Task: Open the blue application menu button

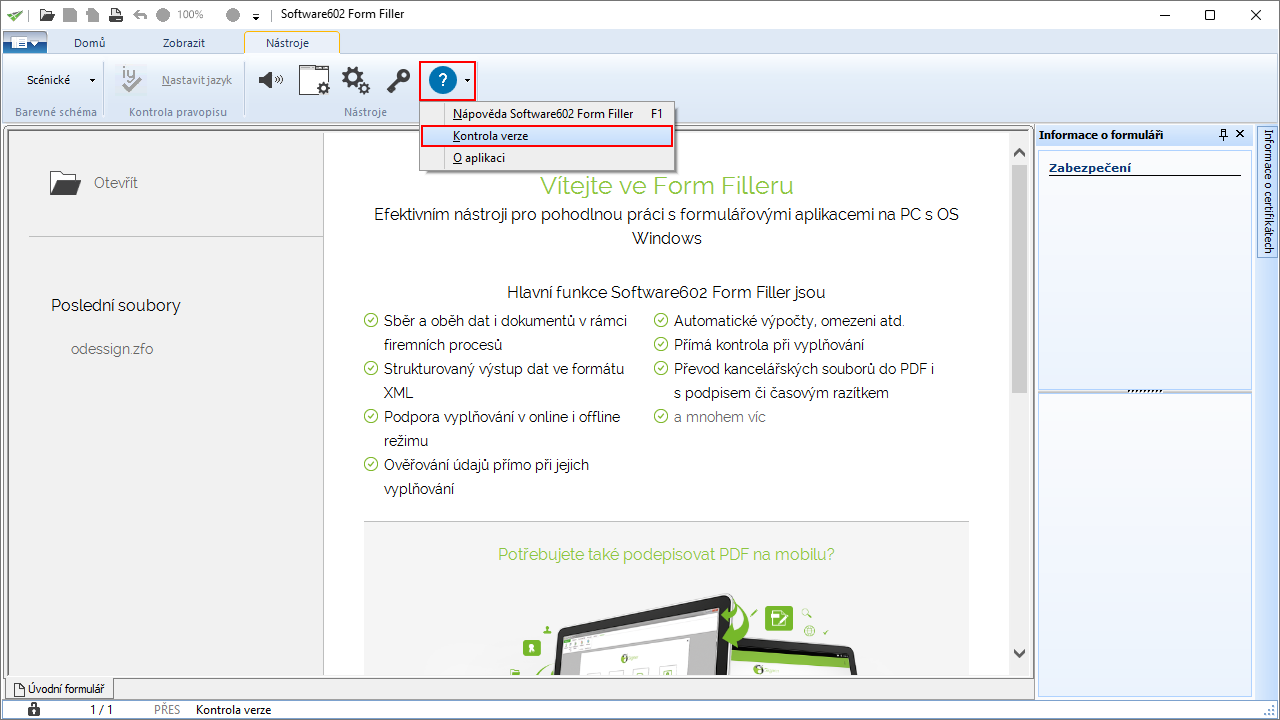Action: 25,43
